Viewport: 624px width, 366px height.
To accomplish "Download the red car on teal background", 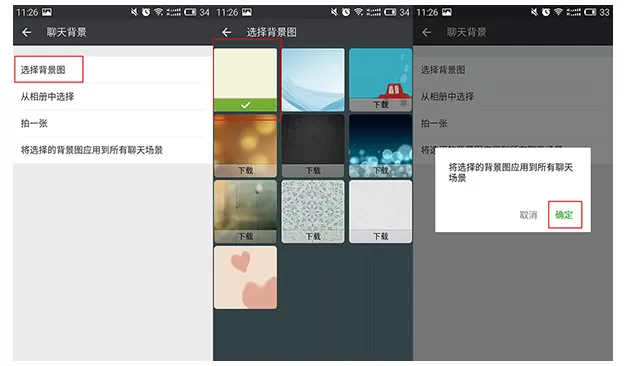I will [x=380, y=105].
